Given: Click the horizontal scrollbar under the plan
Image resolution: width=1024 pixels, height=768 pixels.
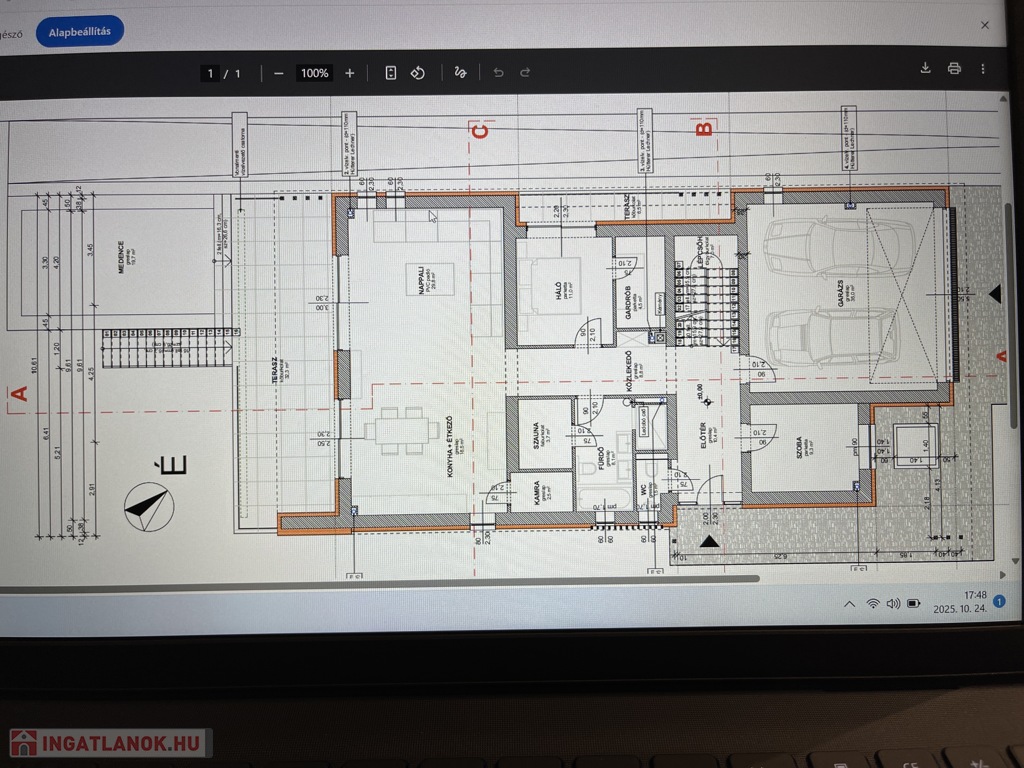Looking at the screenshot, I should pos(400,580).
